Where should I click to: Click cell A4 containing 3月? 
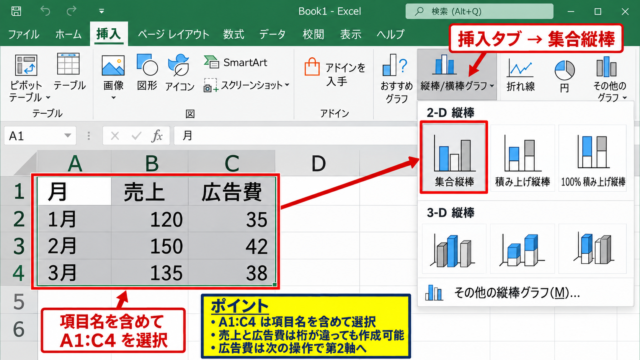click(x=74, y=273)
